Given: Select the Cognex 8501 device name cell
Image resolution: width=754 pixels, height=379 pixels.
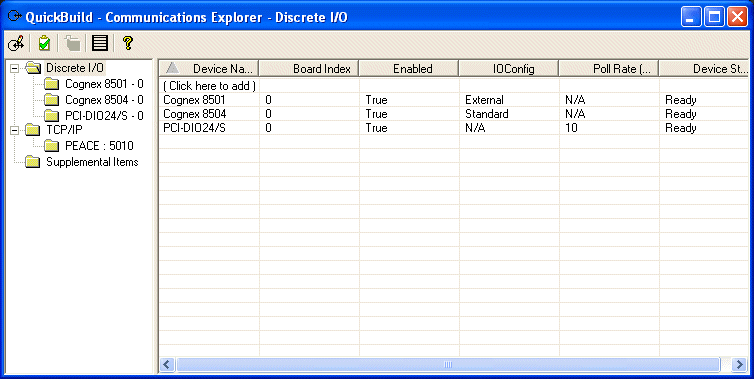Looking at the screenshot, I should pos(210,100).
